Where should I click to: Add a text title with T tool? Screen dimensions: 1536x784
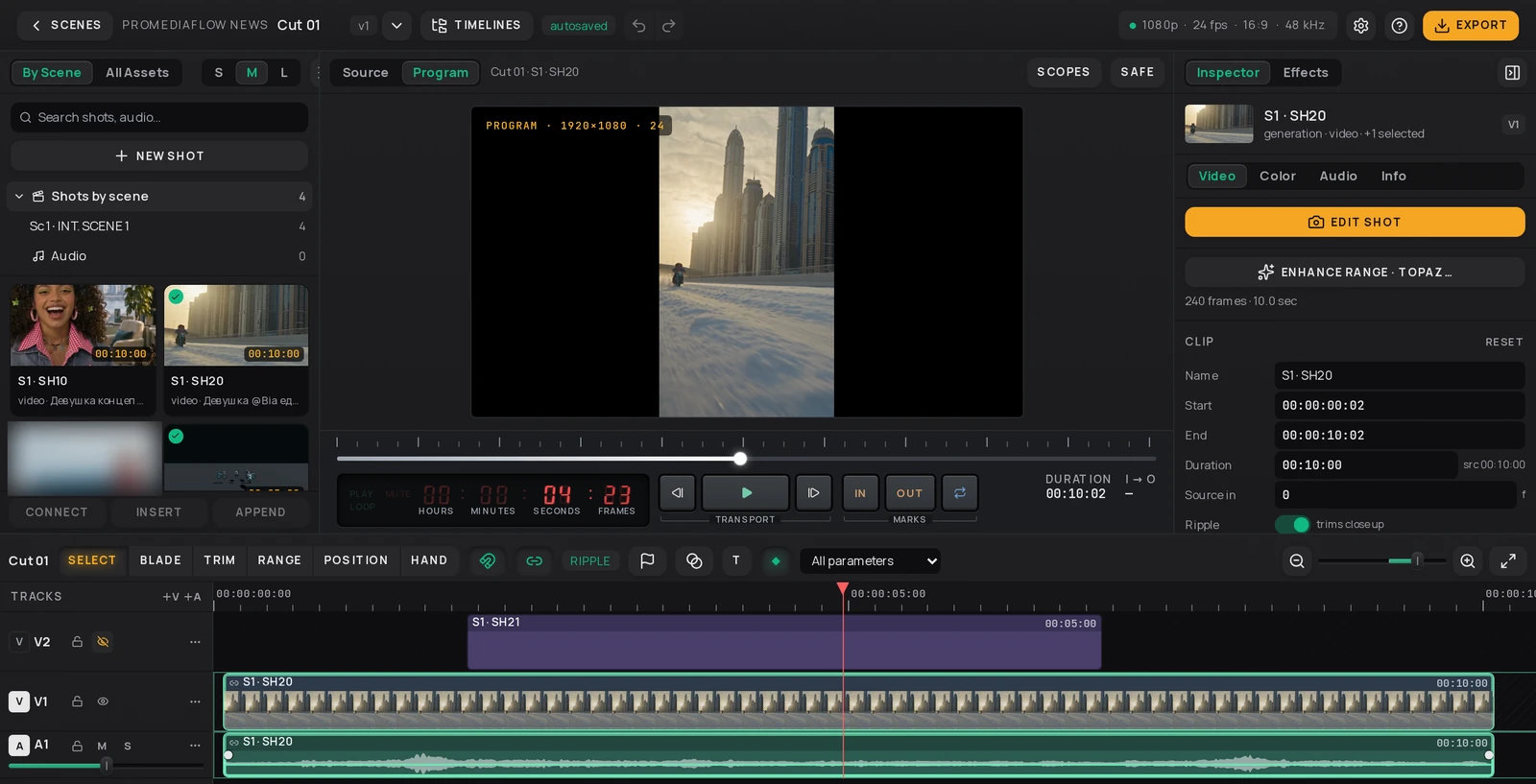(736, 560)
